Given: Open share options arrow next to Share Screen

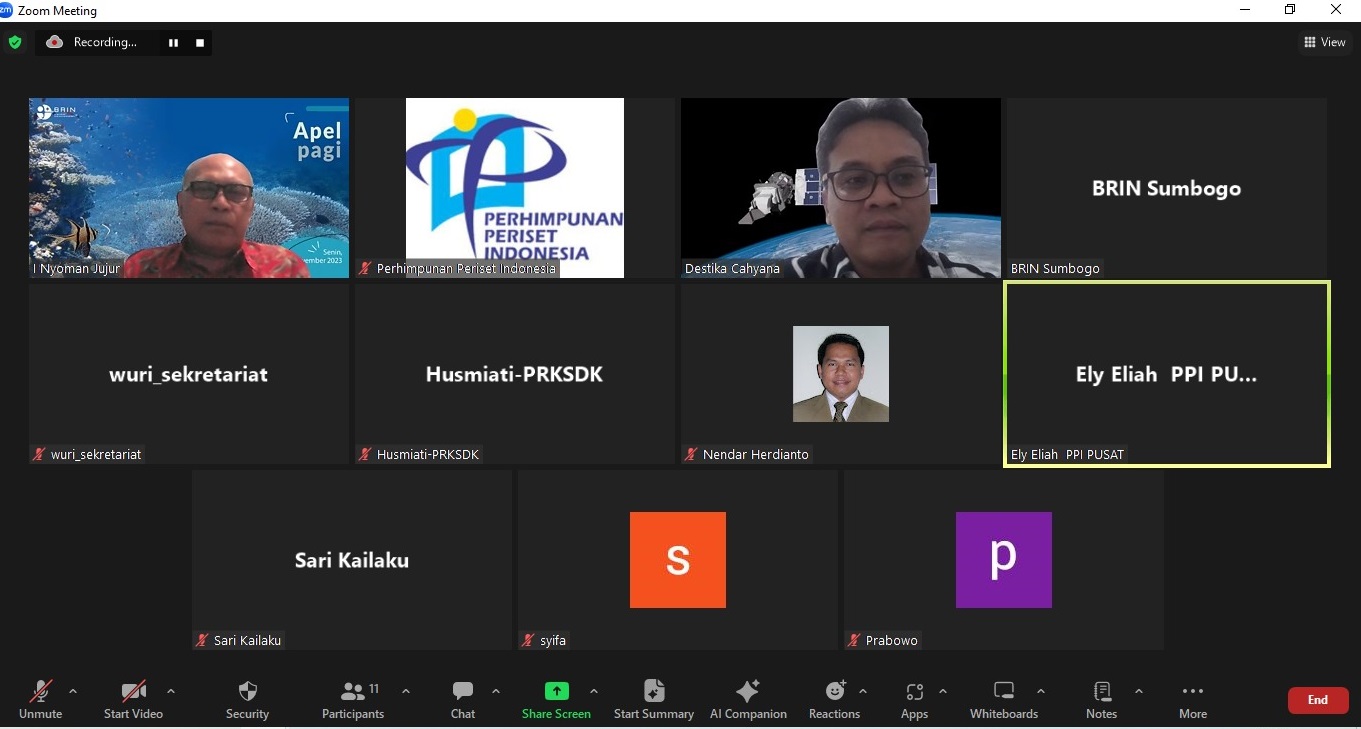Looking at the screenshot, I should coord(593,691).
